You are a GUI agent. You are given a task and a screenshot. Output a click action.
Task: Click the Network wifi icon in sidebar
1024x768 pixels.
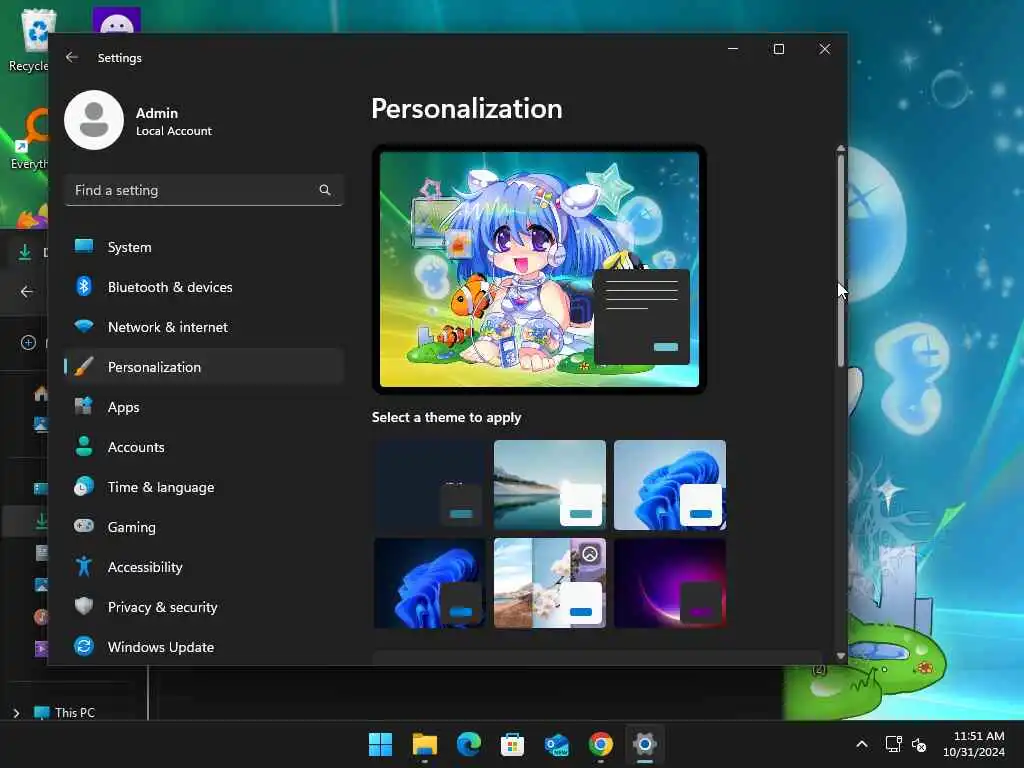84,326
